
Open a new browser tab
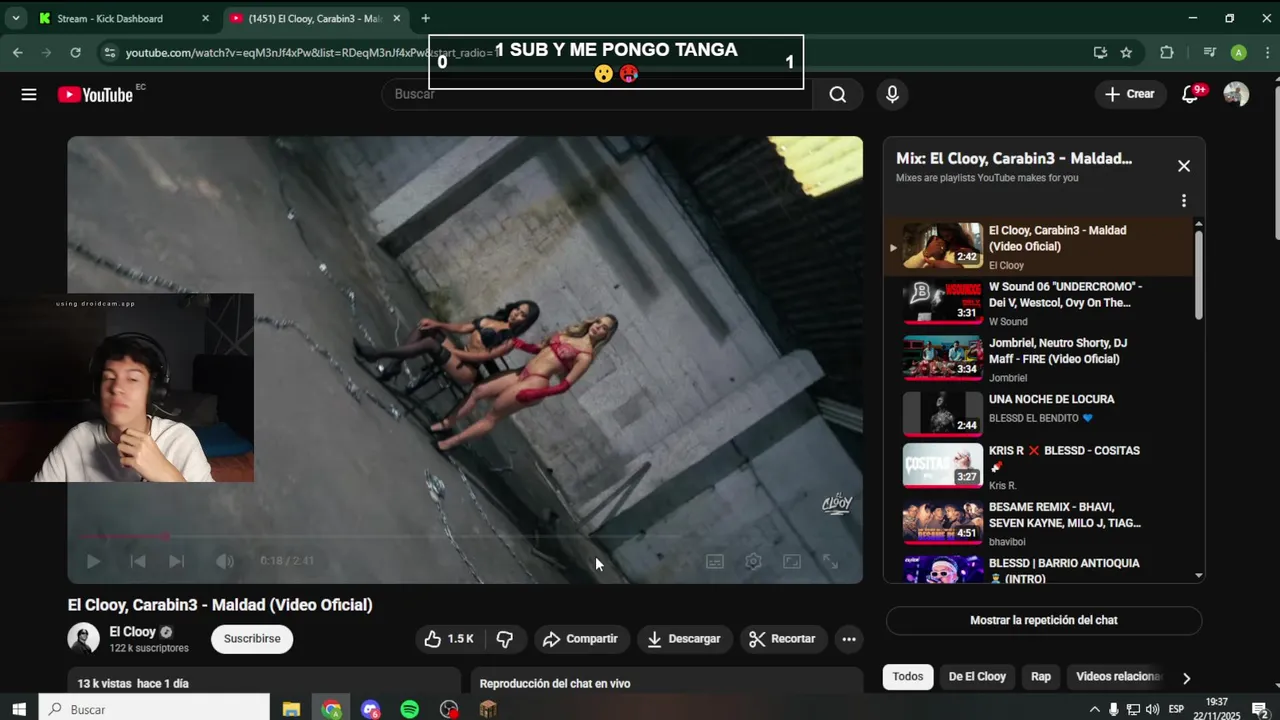pos(425,18)
